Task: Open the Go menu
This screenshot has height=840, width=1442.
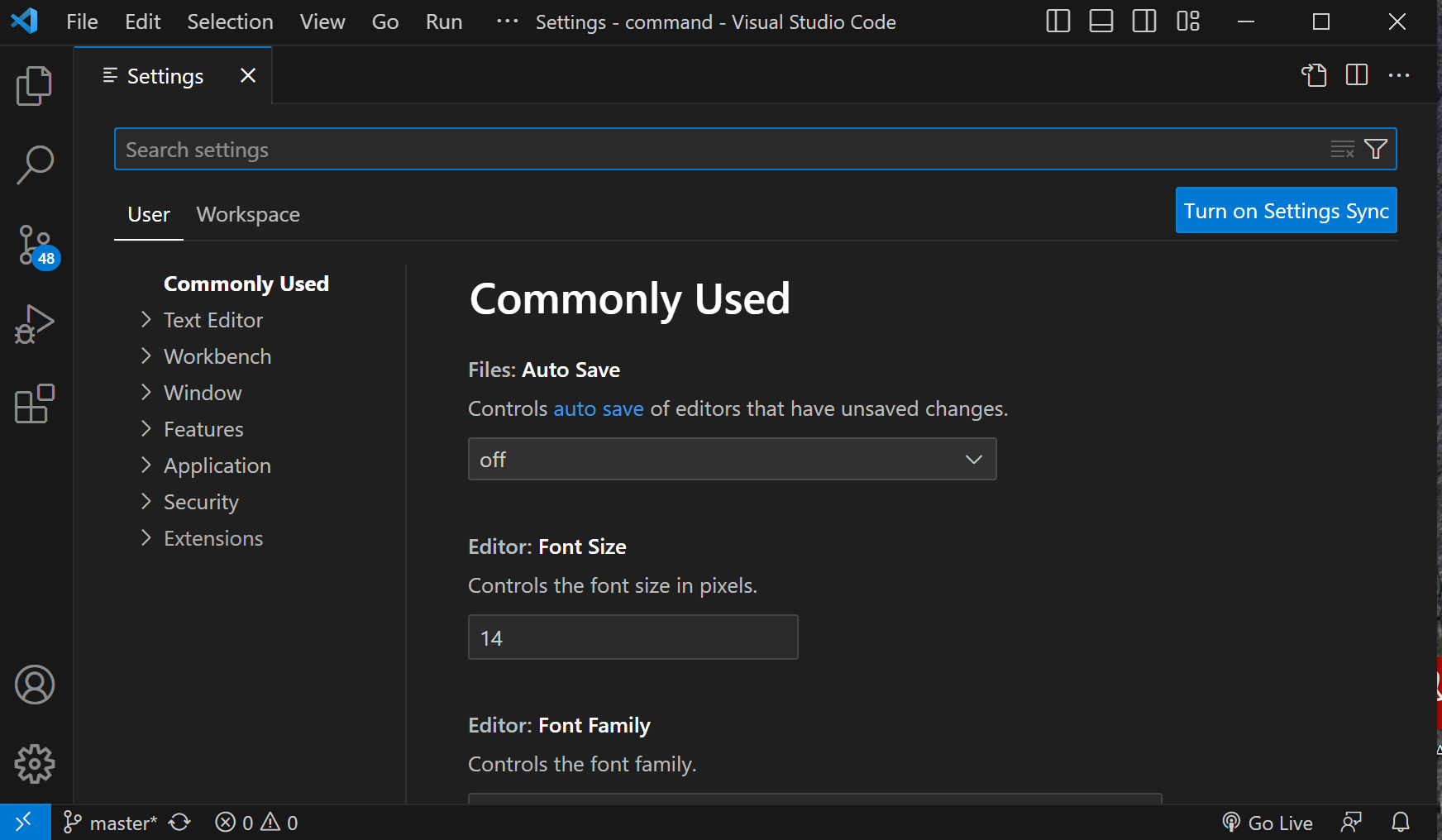Action: click(385, 21)
